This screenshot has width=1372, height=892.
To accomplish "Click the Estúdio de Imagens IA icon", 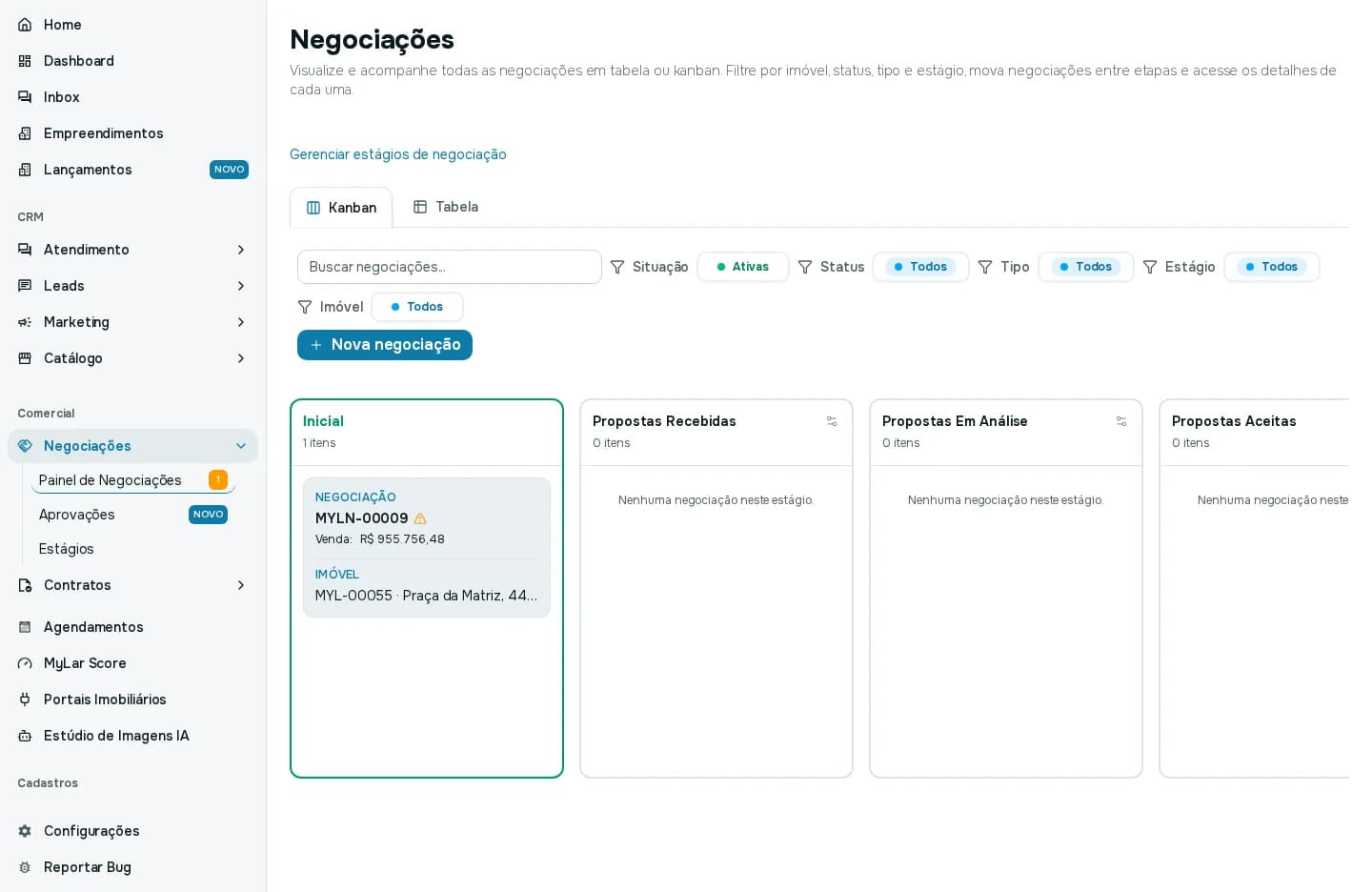I will point(25,736).
